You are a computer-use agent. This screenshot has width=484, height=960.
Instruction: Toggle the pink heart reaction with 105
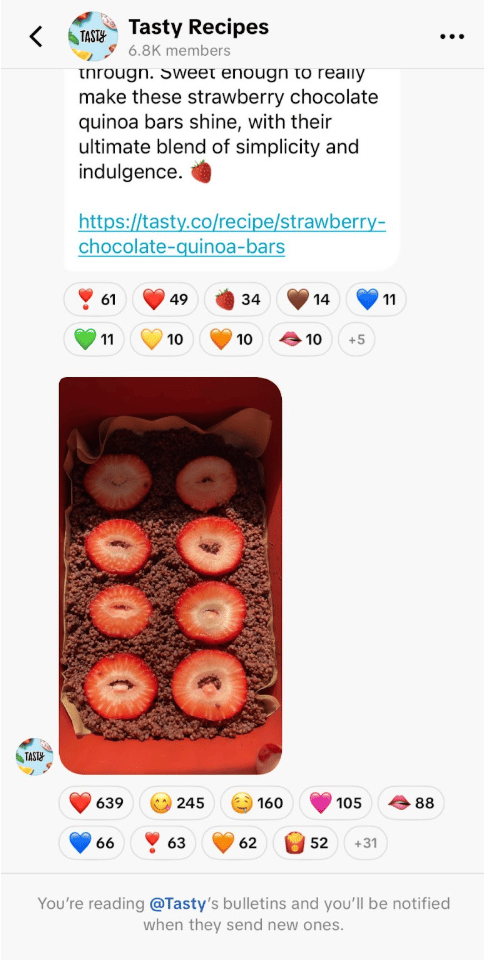click(x=335, y=803)
